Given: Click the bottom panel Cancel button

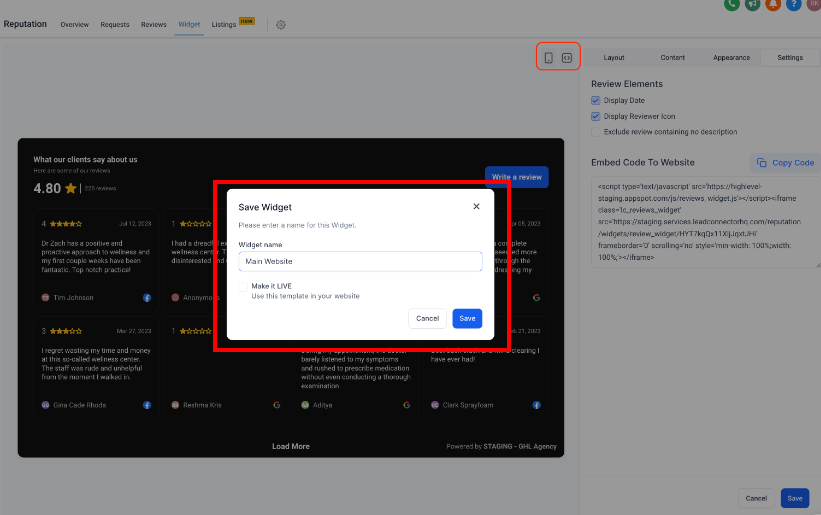Looking at the screenshot, I should (756, 498).
